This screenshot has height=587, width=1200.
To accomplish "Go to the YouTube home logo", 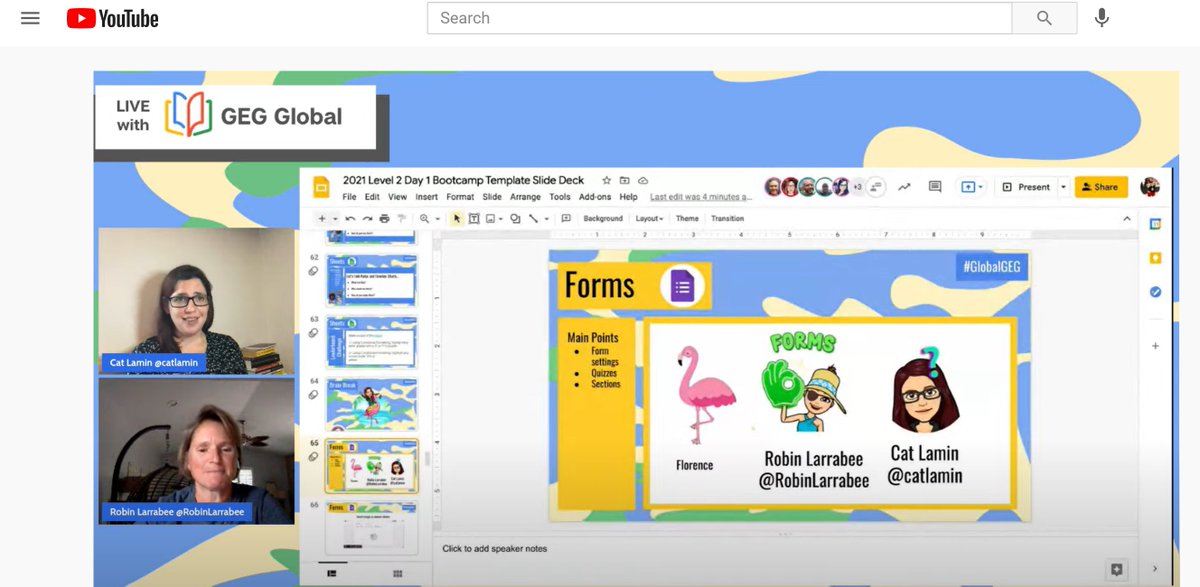I will click(x=113, y=18).
